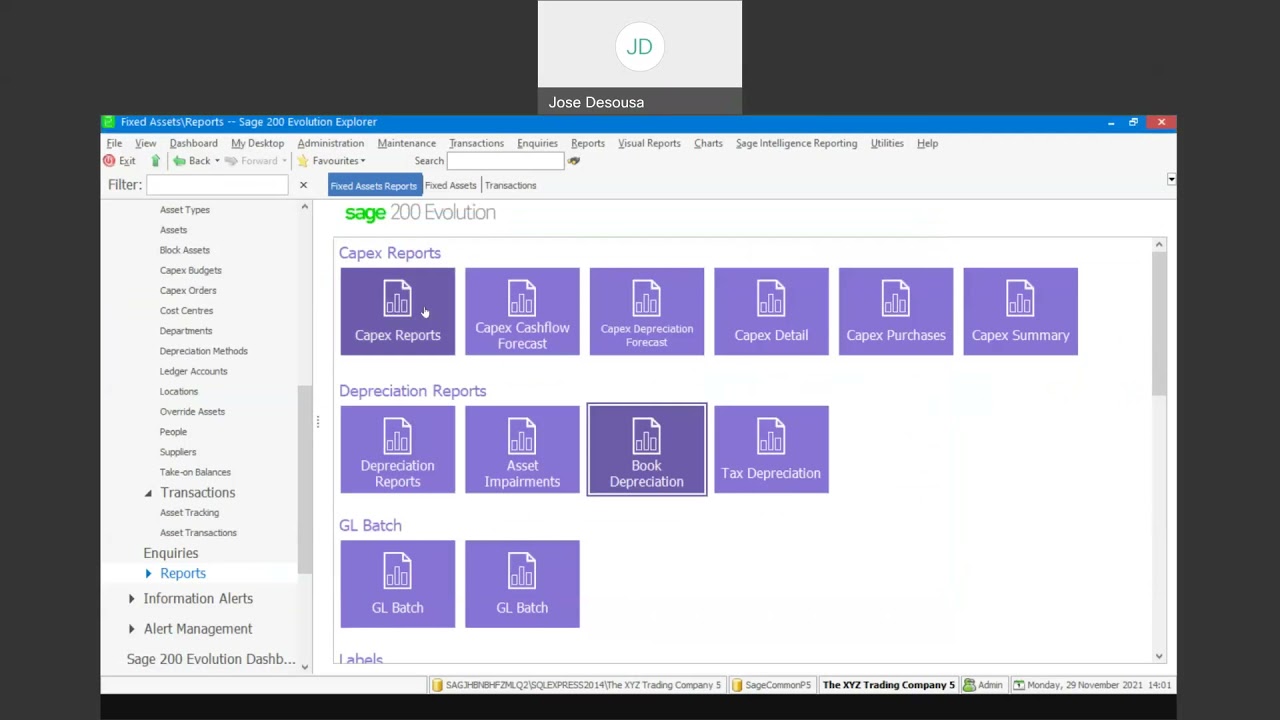Viewport: 1280px width, 720px height.
Task: Open the Sage Intelligence Reporting menu
Action: click(x=796, y=143)
